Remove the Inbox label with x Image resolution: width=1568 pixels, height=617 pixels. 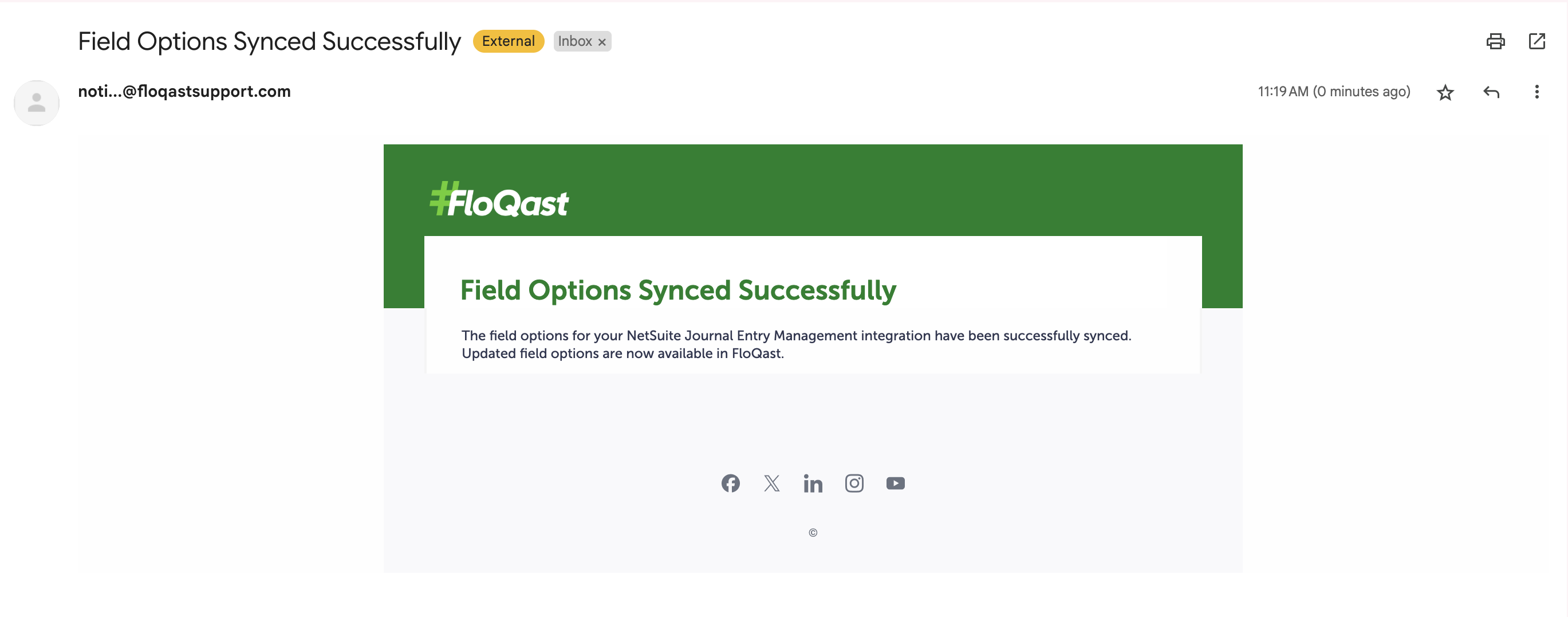(602, 42)
